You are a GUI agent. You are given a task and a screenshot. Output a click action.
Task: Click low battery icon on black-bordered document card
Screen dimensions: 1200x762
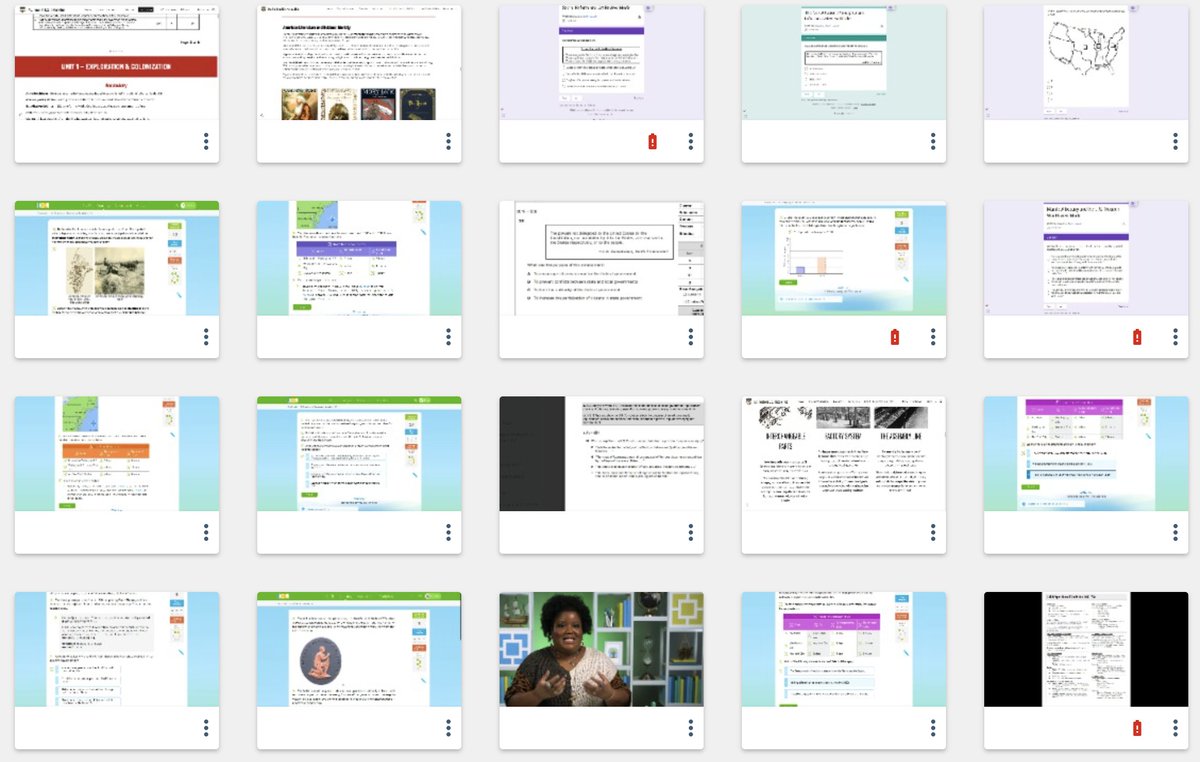[x=1137, y=728]
